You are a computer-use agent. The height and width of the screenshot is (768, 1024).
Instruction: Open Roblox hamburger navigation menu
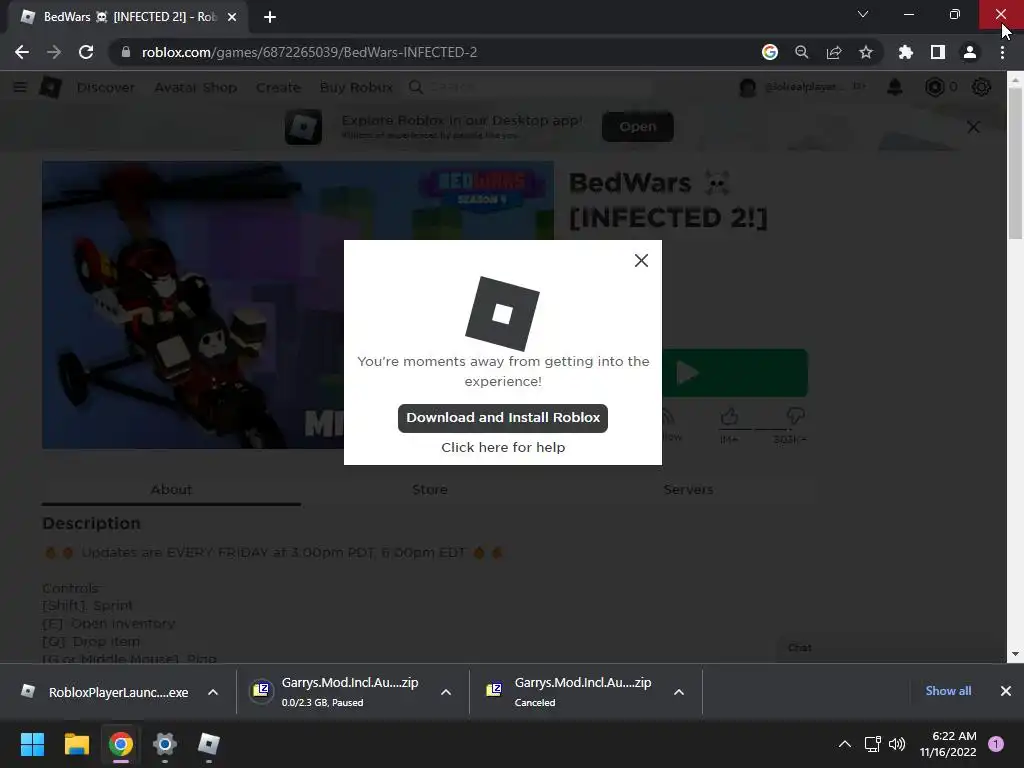tap(20, 87)
